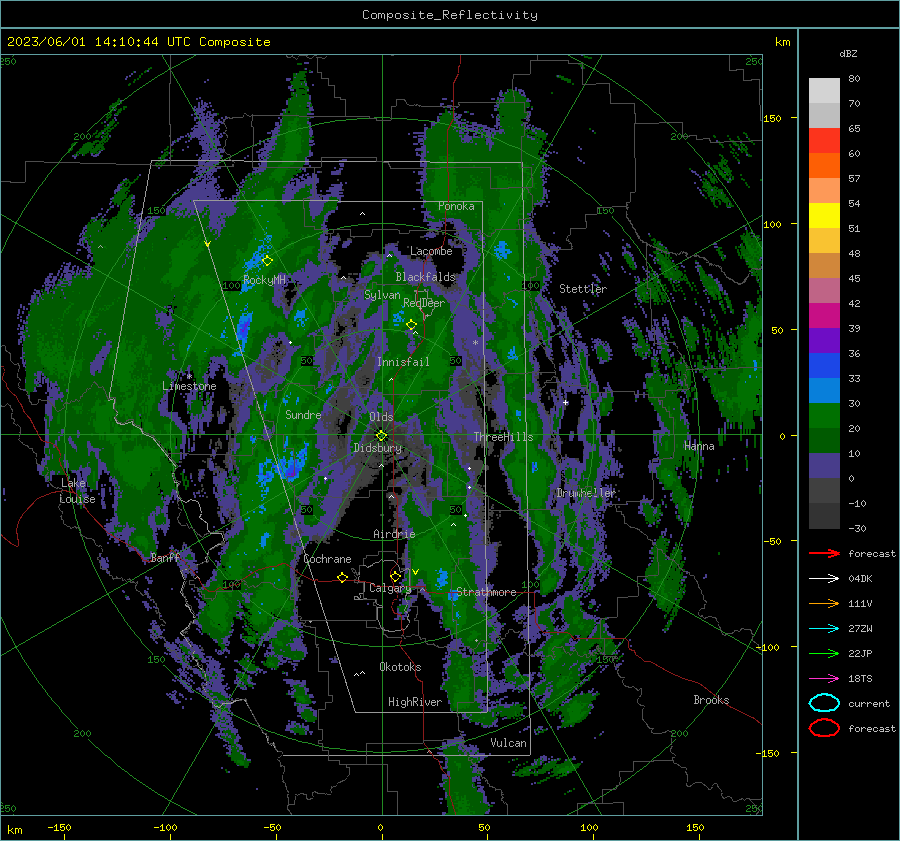Click the Innisfail town label
Screen dimensions: 900x841
[403, 362]
